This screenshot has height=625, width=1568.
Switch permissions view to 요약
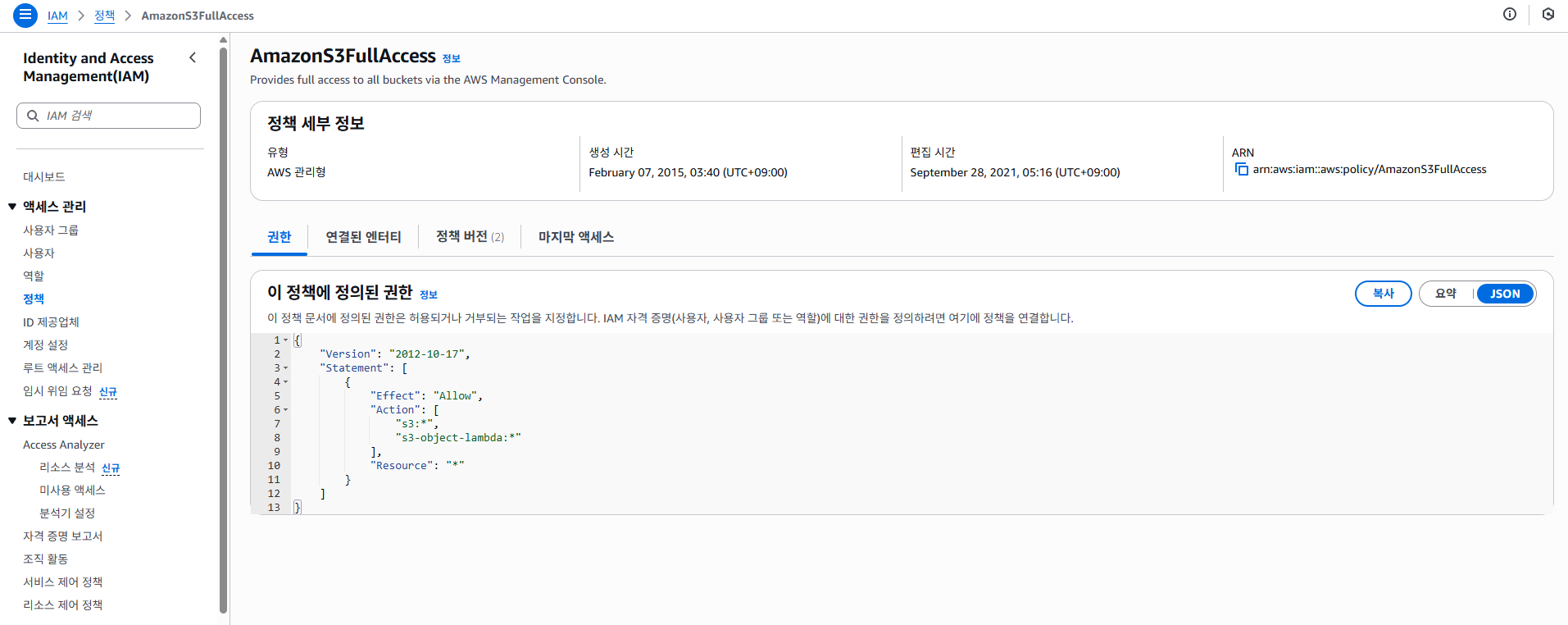pos(1446,294)
